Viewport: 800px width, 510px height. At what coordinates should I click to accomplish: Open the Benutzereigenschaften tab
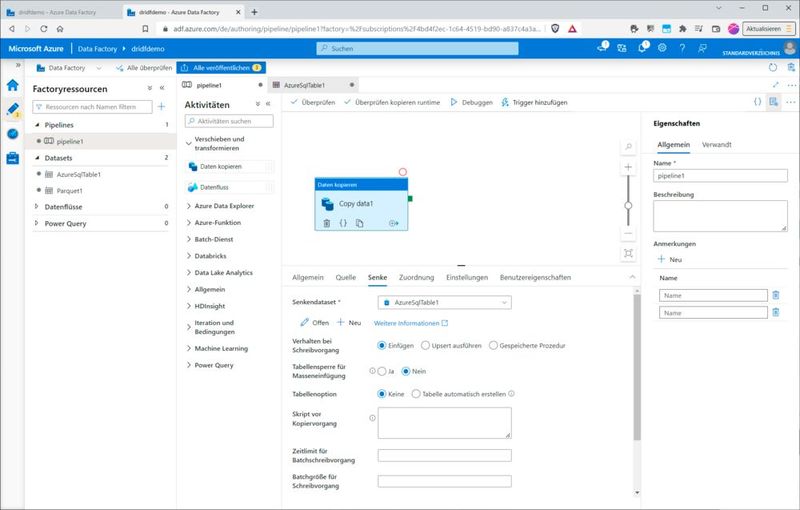(x=535, y=277)
